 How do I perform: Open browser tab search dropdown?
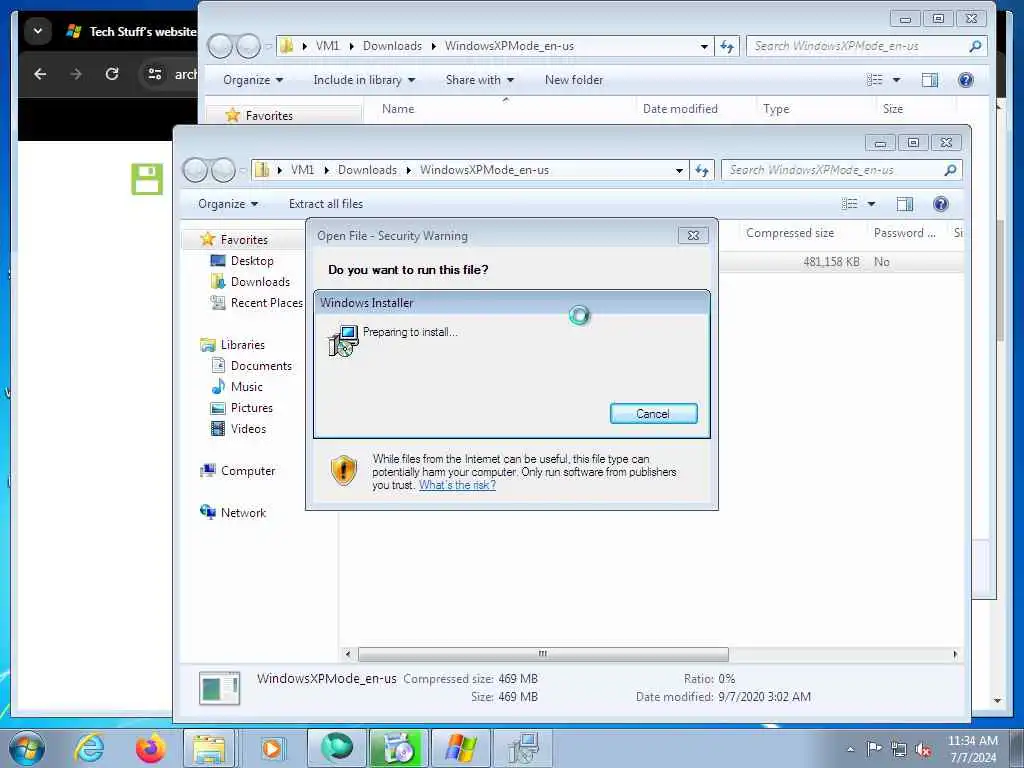(x=38, y=31)
